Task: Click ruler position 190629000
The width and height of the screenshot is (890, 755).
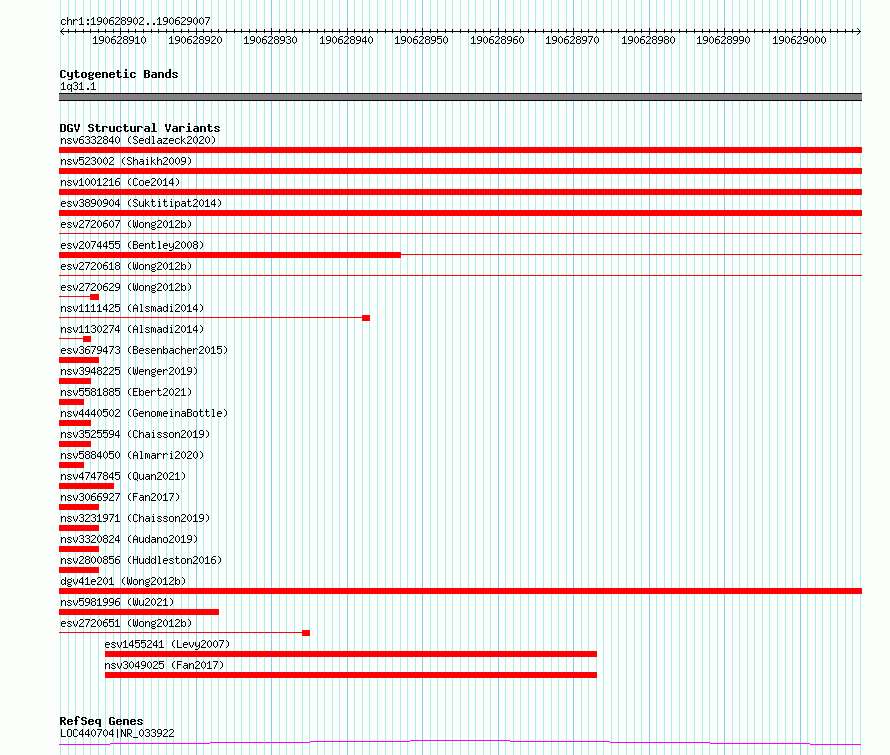Action: pos(799,40)
